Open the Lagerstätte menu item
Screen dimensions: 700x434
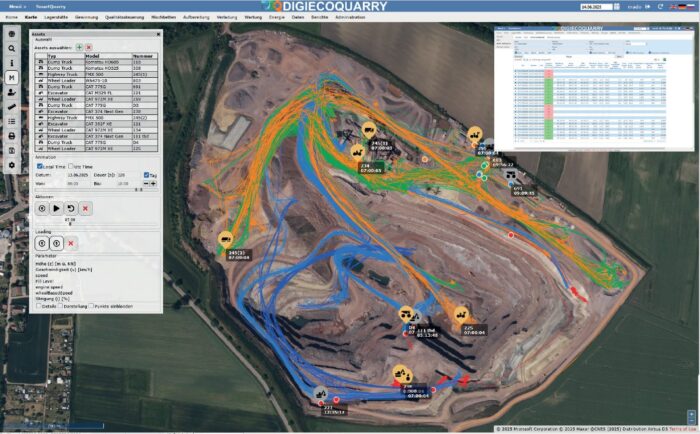pos(56,17)
